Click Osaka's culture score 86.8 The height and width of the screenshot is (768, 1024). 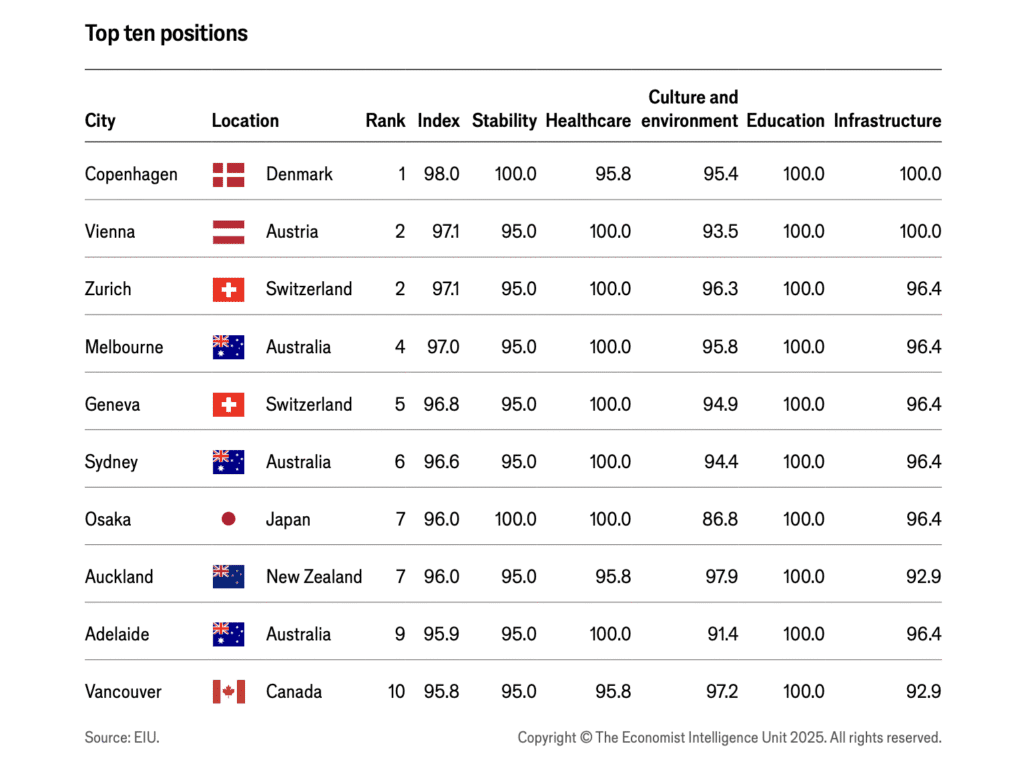pyautogui.click(x=720, y=520)
